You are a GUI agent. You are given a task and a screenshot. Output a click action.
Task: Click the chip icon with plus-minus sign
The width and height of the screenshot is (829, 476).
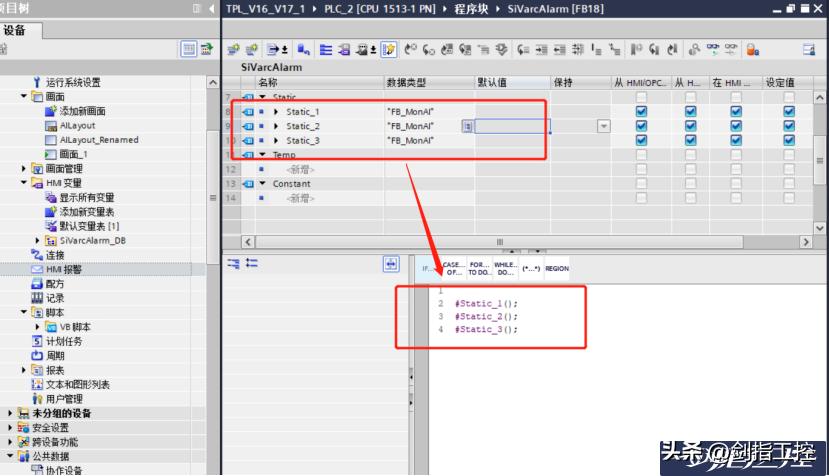point(366,50)
